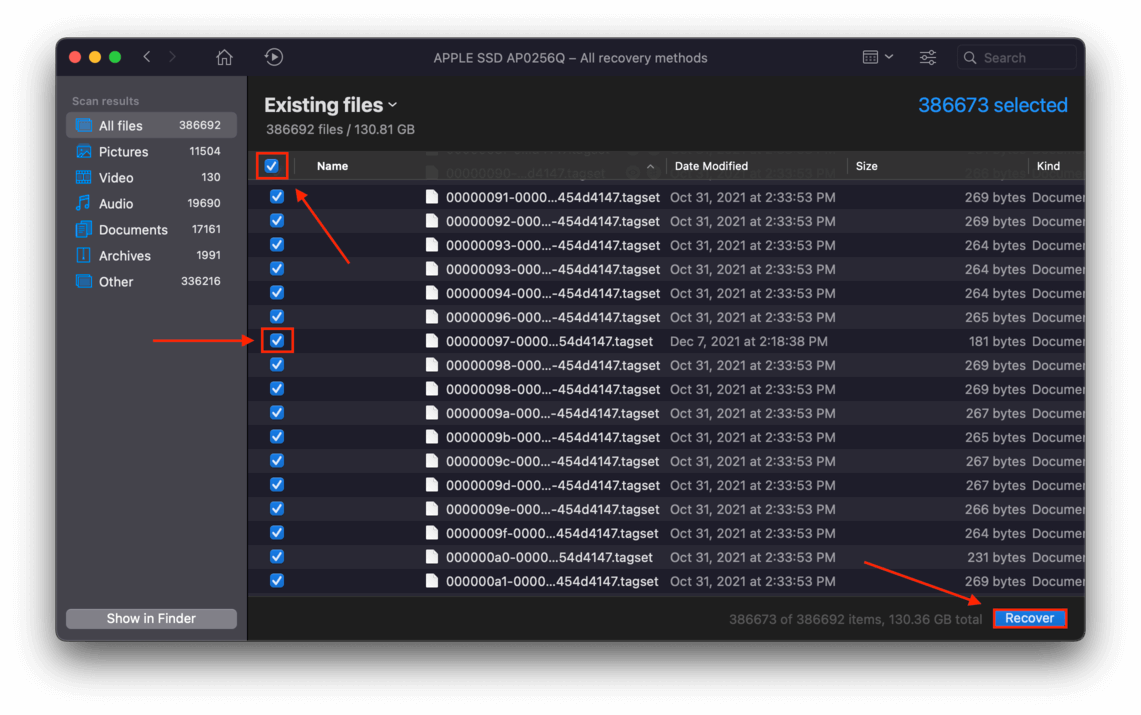The width and height of the screenshot is (1141, 715).
Task: Sort by the Name column header
Action: point(333,166)
